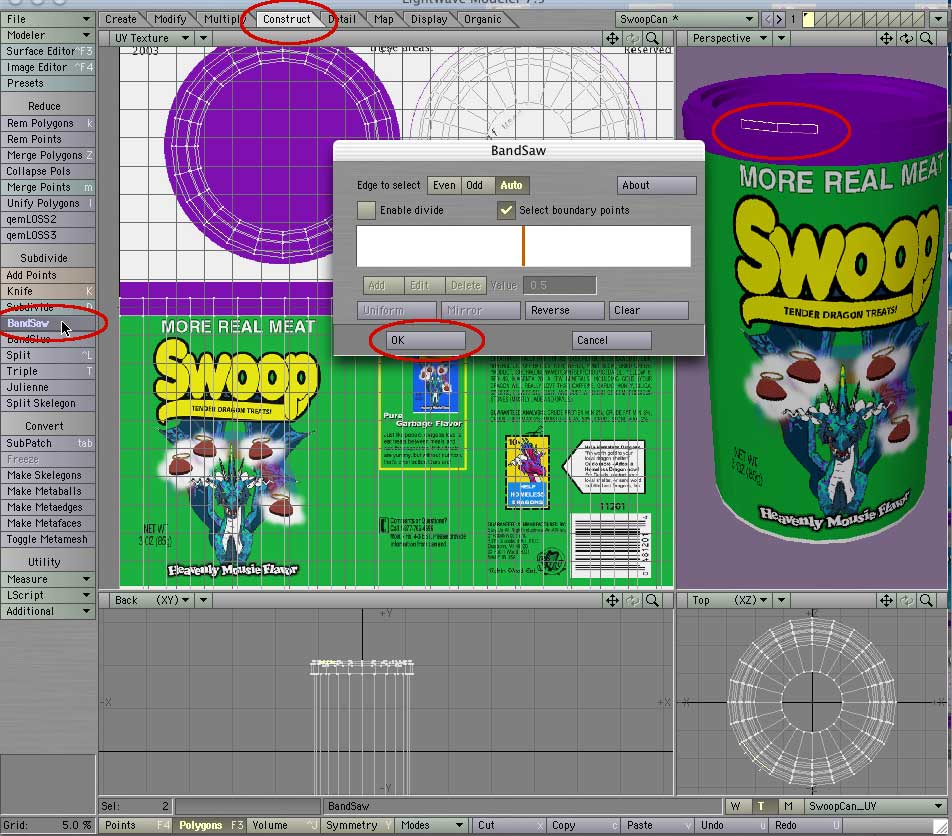The width and height of the screenshot is (952, 836).
Task: Open the Modeler dropdown menu
Action: [47, 35]
